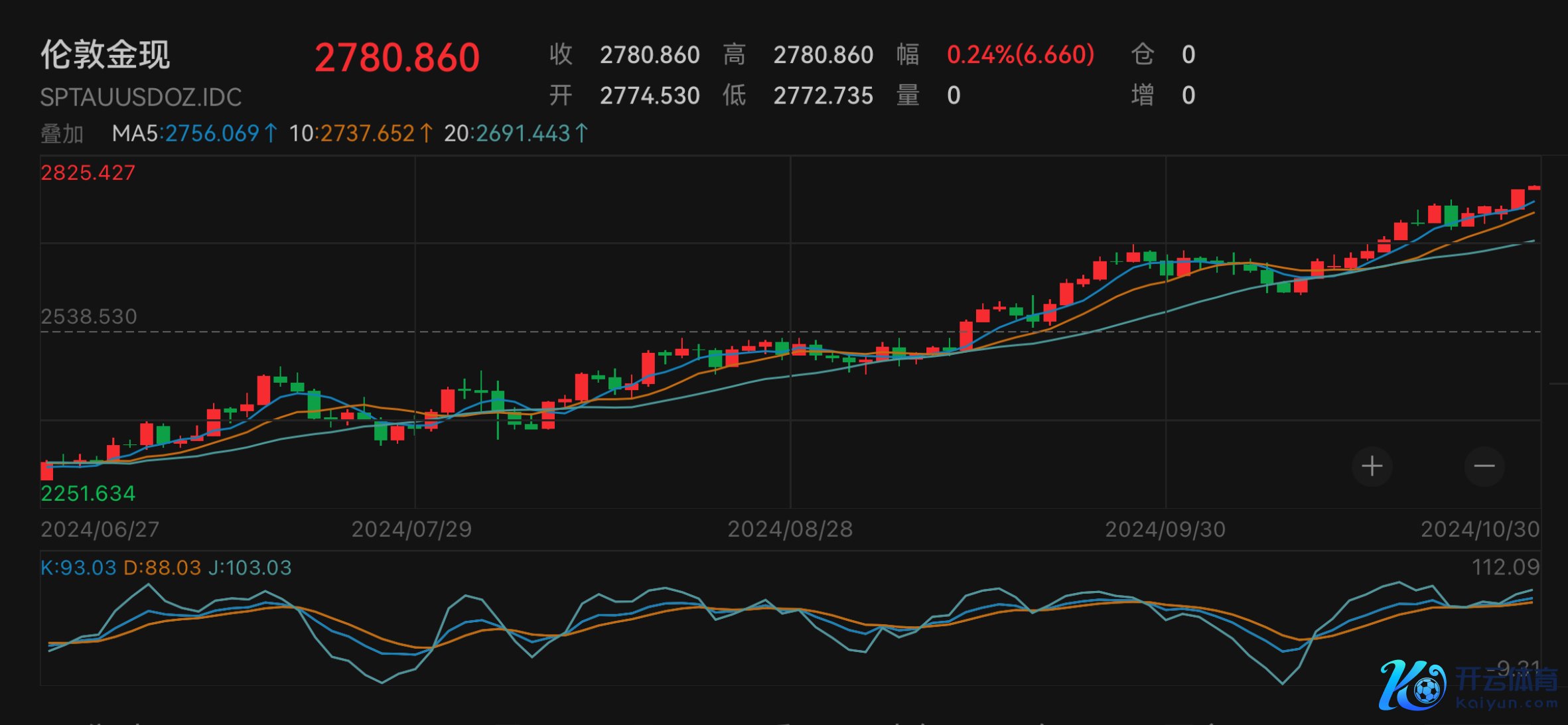
Task: Zoom out chart with minus button
Action: tap(1484, 466)
